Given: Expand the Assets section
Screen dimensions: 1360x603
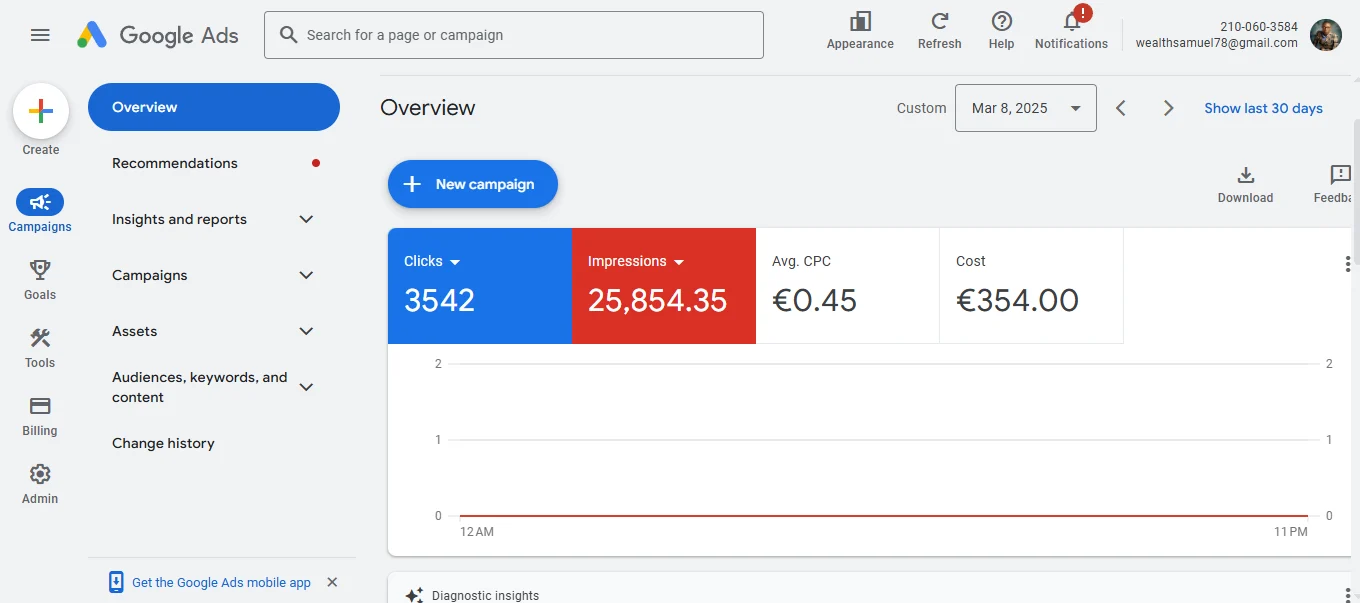Looking at the screenshot, I should click(x=306, y=331).
